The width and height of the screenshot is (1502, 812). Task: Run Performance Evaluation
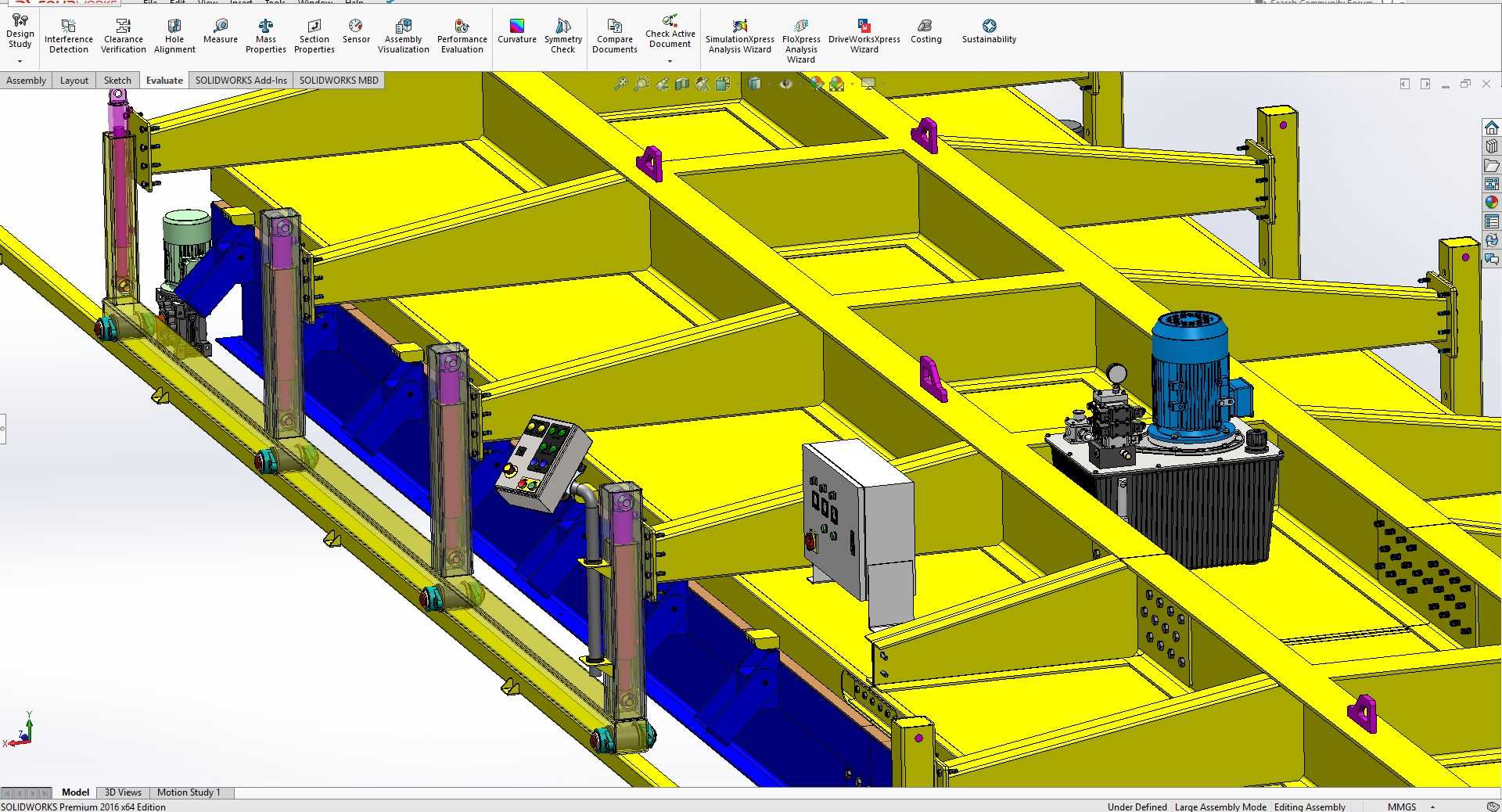pos(462,37)
